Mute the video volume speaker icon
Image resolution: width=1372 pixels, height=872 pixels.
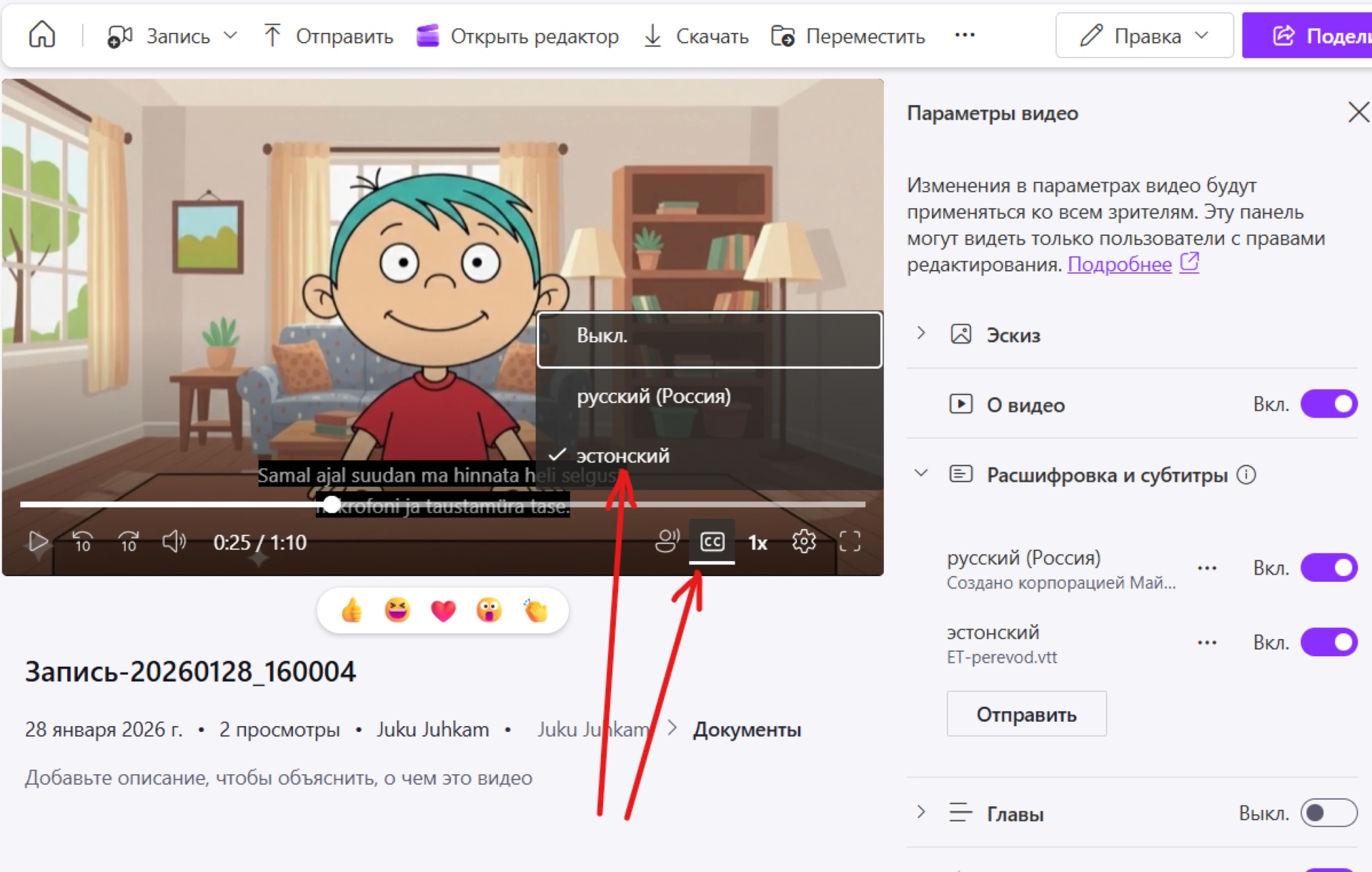click(174, 542)
